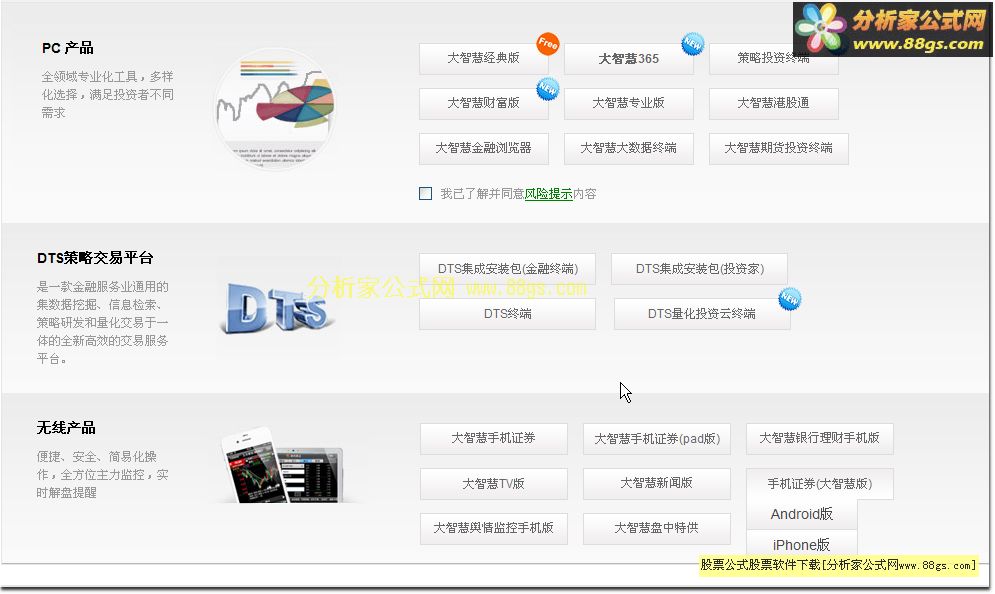
Task: Select the iPhone版 option
Action: click(x=802, y=545)
